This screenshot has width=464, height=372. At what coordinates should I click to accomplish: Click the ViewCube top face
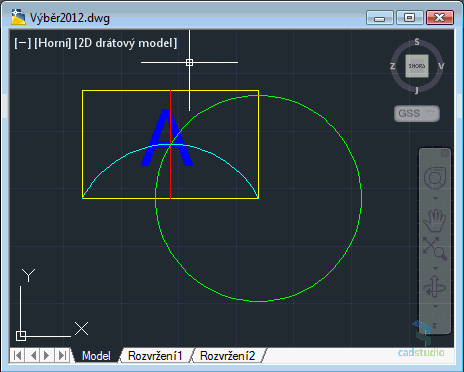tap(417, 66)
